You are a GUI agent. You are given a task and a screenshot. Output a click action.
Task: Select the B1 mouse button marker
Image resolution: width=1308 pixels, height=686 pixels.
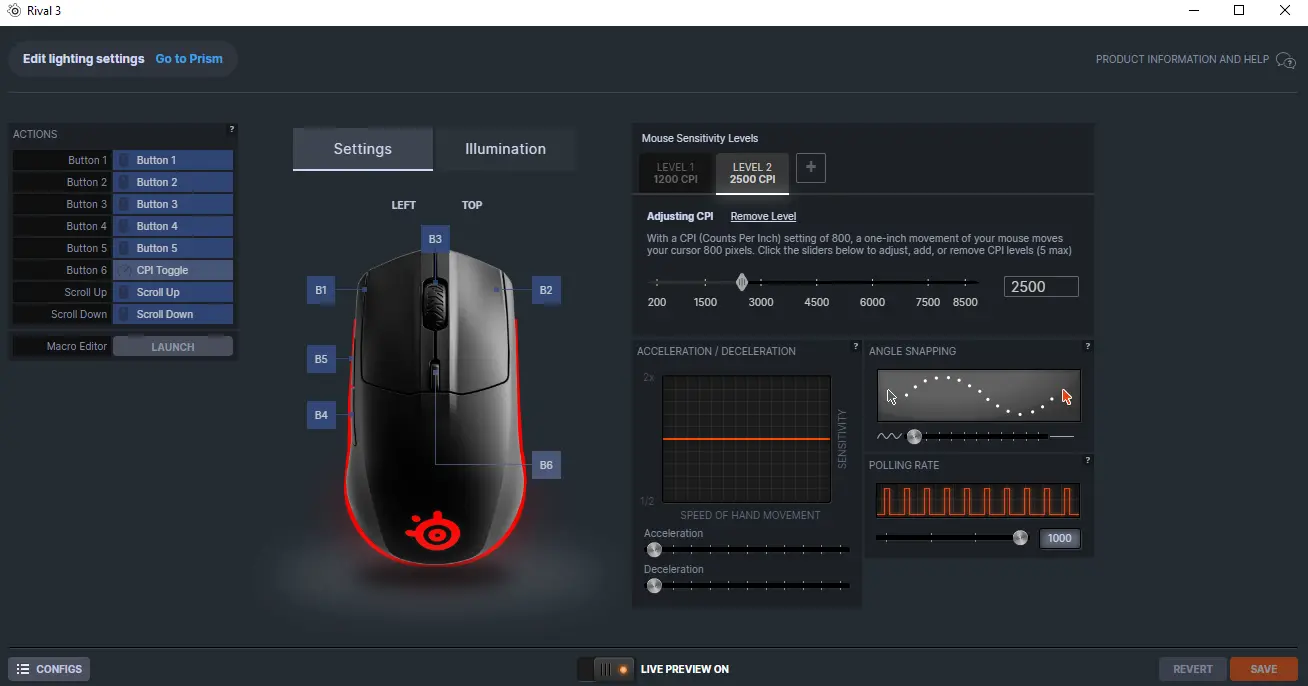[x=321, y=290]
